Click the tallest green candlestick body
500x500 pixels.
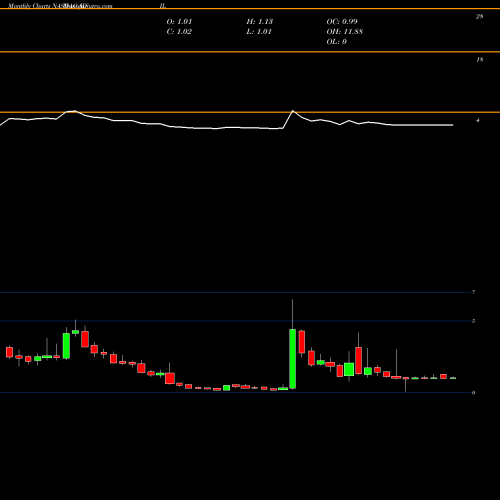click(x=292, y=359)
